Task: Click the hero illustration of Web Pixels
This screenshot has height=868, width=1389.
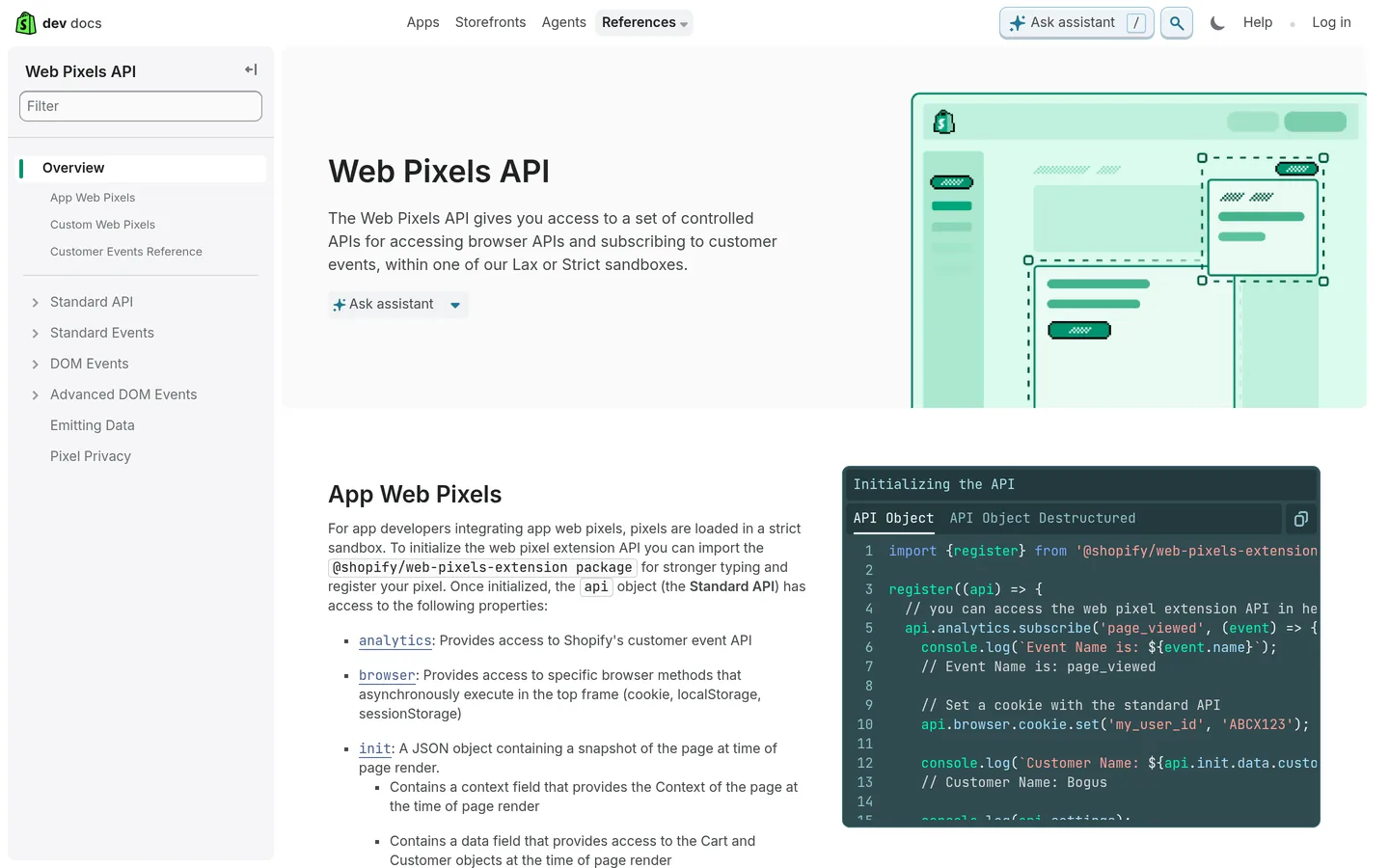Action: point(1138,249)
